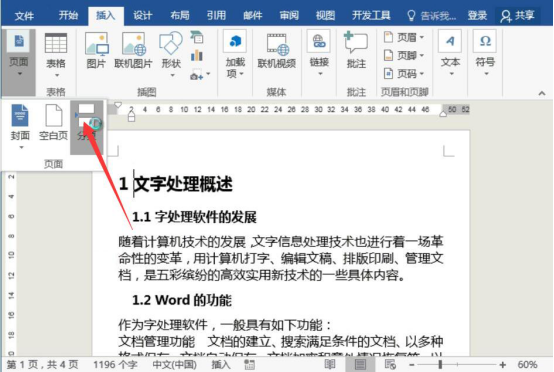Image resolution: width=554 pixels, height=372 pixels.
Task: Open the 文件 (File) menu tab
Action: 24,16
